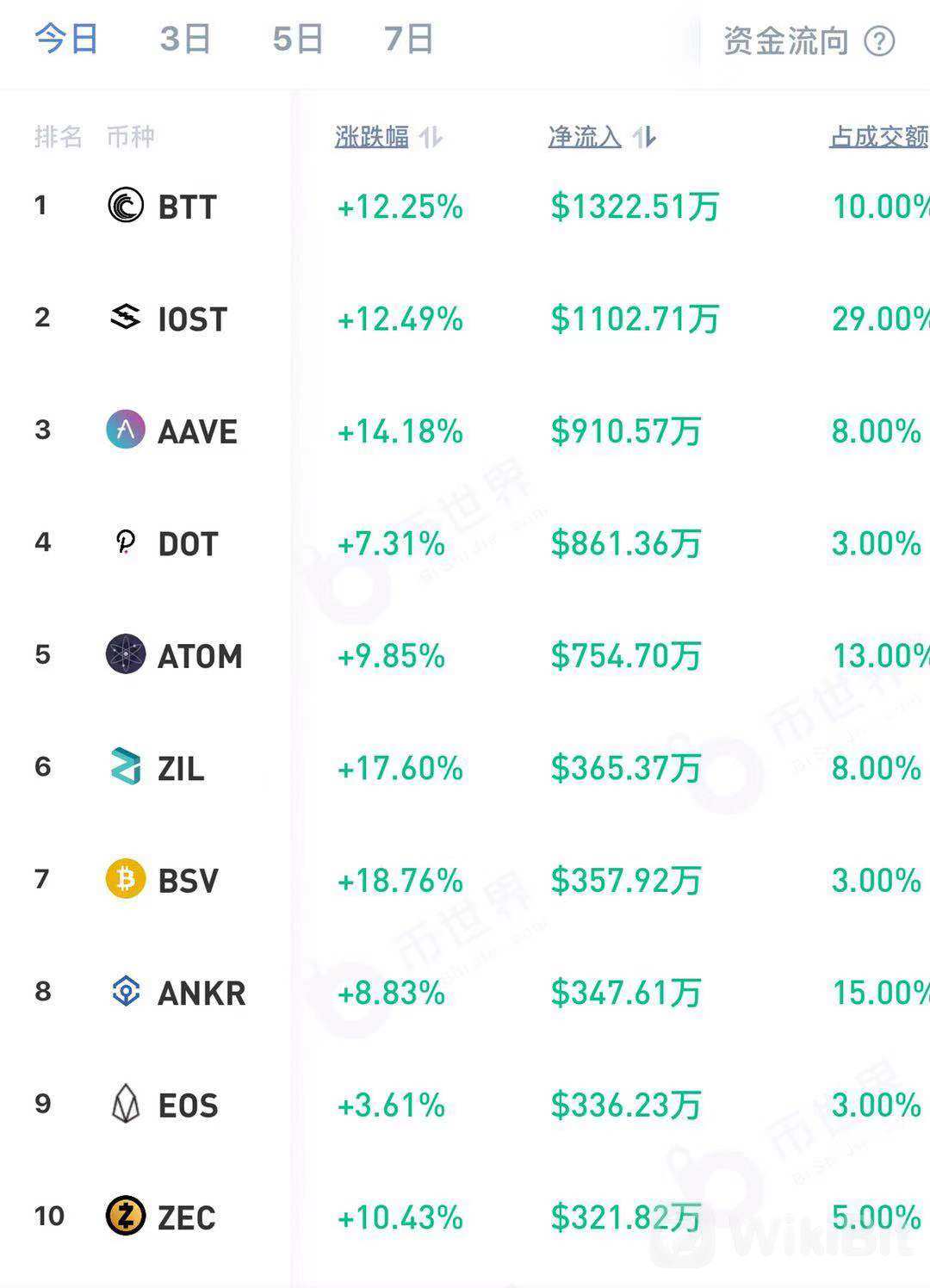Show the 资金流向 help question mark

(x=879, y=41)
